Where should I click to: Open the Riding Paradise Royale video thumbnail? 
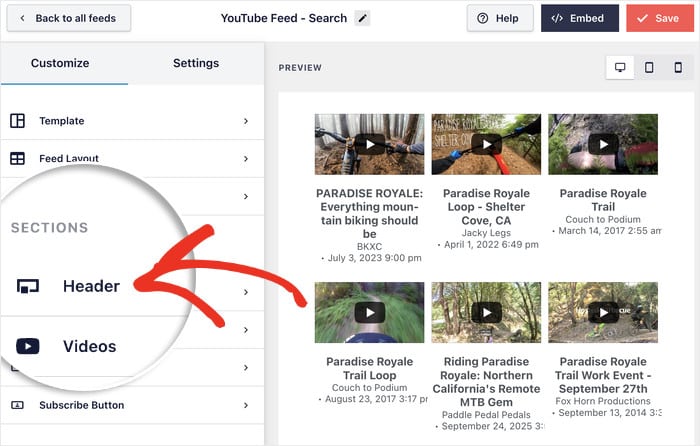pyautogui.click(x=486, y=313)
